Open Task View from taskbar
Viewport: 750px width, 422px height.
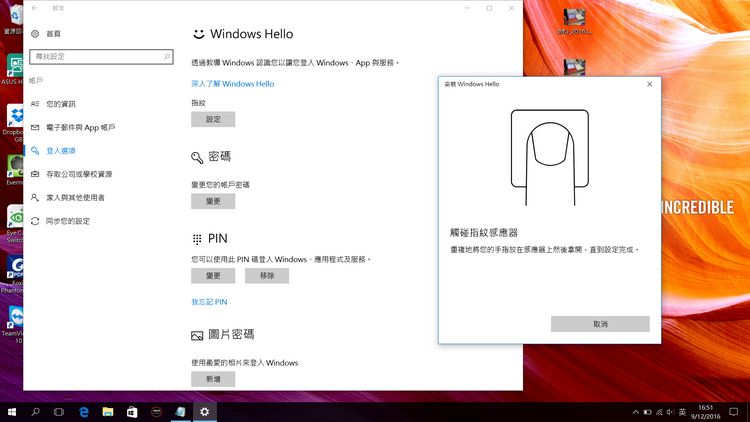click(x=59, y=412)
